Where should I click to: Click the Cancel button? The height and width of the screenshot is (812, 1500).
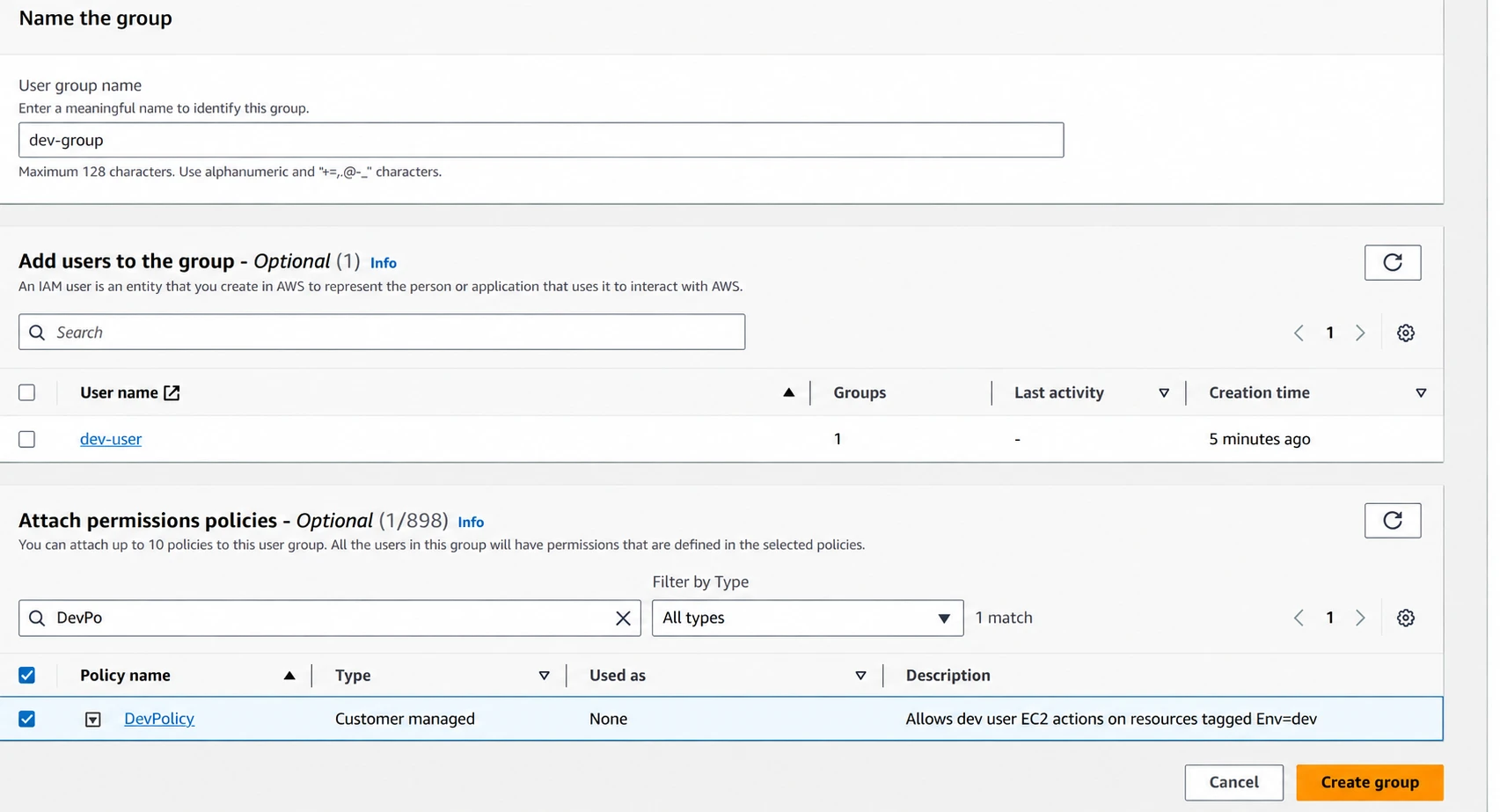click(1233, 782)
